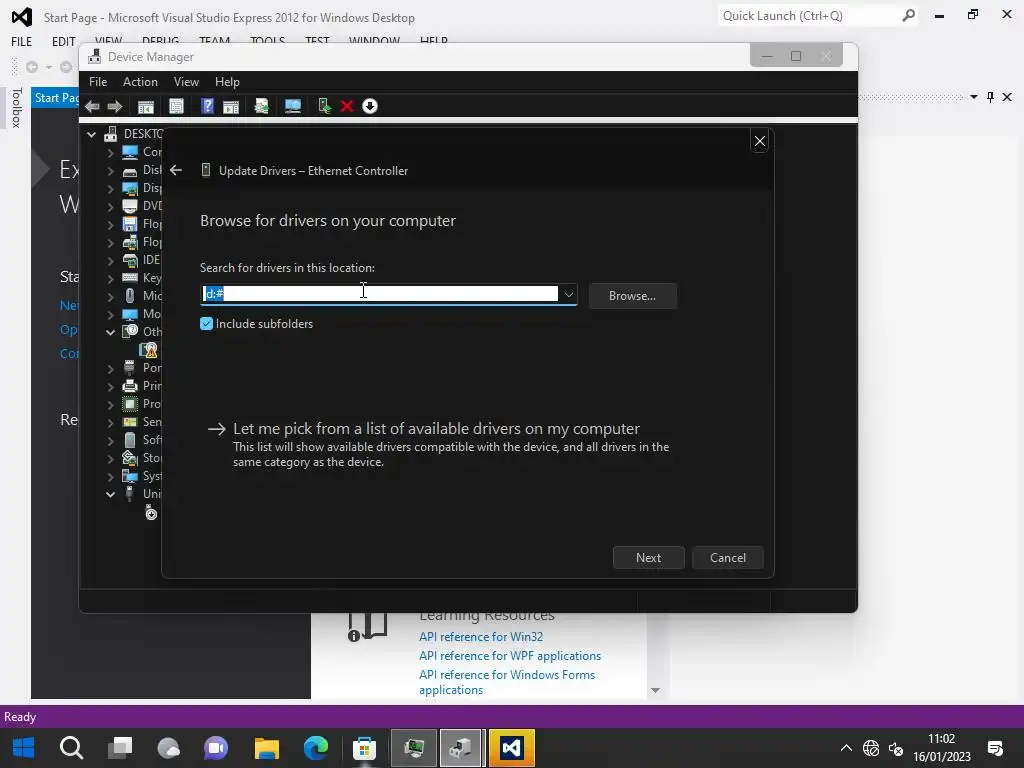Open Device Manager Help menu
The image size is (1024, 768).
point(227,82)
